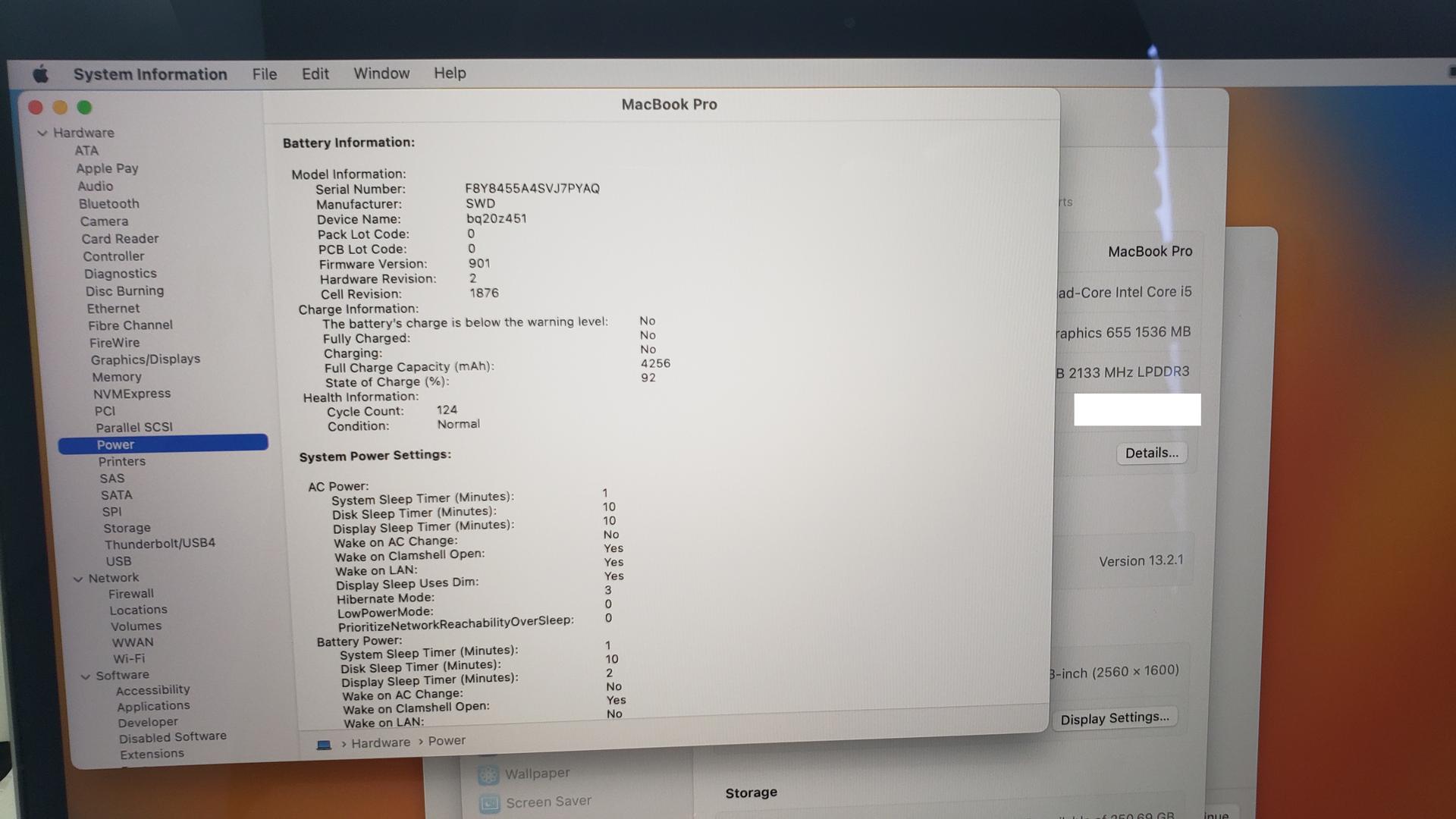Select Graphics/Displays in the sidebar
1456x819 pixels.
click(146, 359)
